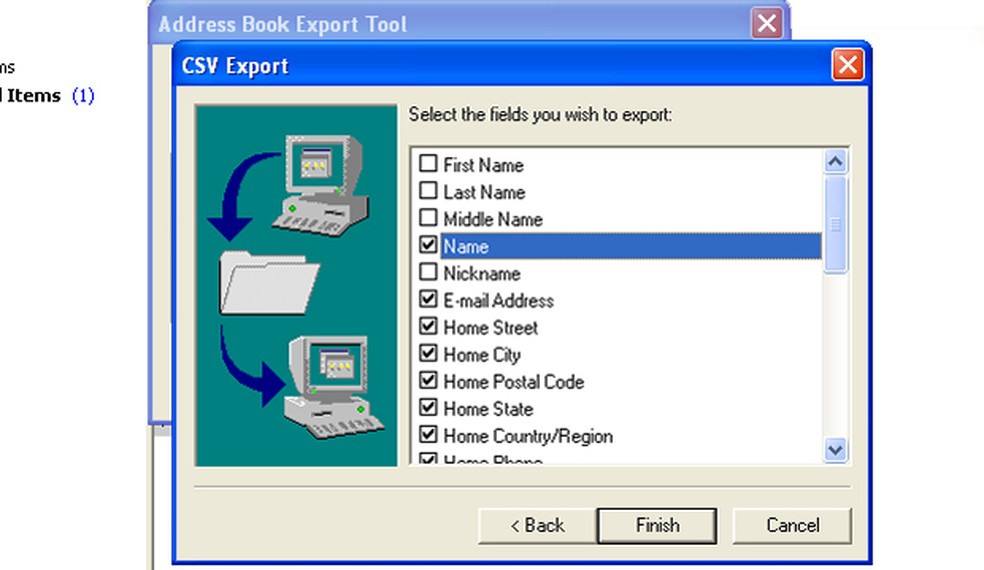Cancel the CSV Export wizard

point(792,525)
